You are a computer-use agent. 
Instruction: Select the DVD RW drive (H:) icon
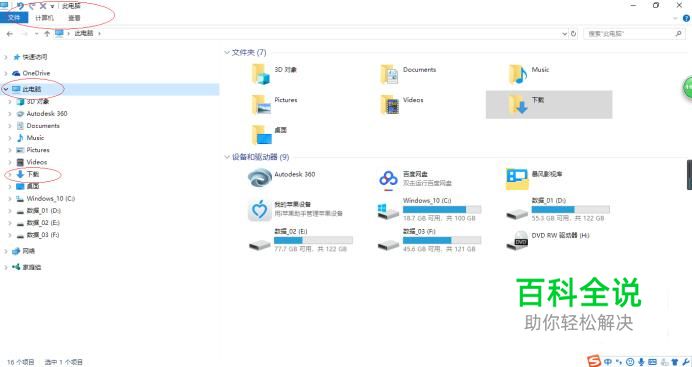click(x=517, y=240)
